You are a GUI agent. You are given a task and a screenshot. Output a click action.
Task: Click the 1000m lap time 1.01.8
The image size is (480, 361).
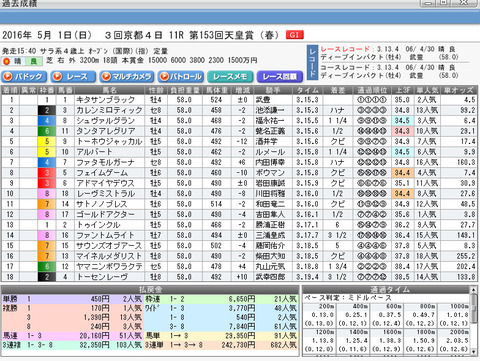[x=460, y=315]
